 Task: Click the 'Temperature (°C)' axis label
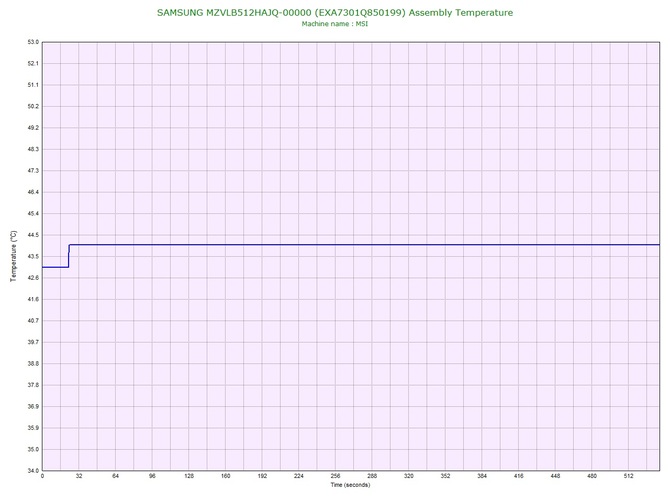coord(14,256)
